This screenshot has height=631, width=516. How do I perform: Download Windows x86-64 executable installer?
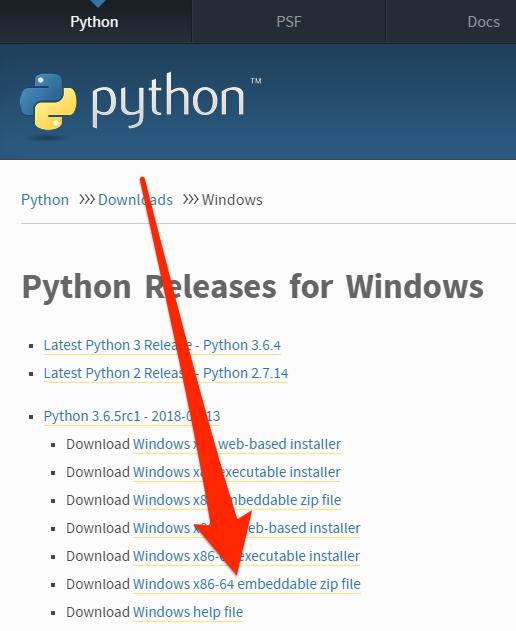(x=246, y=556)
